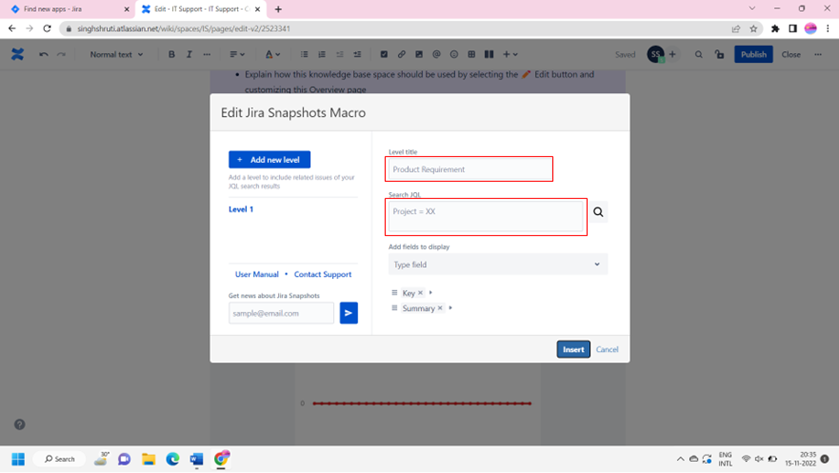Open the text color picker
This screenshot has height=473, width=839.
pyautogui.click(x=272, y=54)
